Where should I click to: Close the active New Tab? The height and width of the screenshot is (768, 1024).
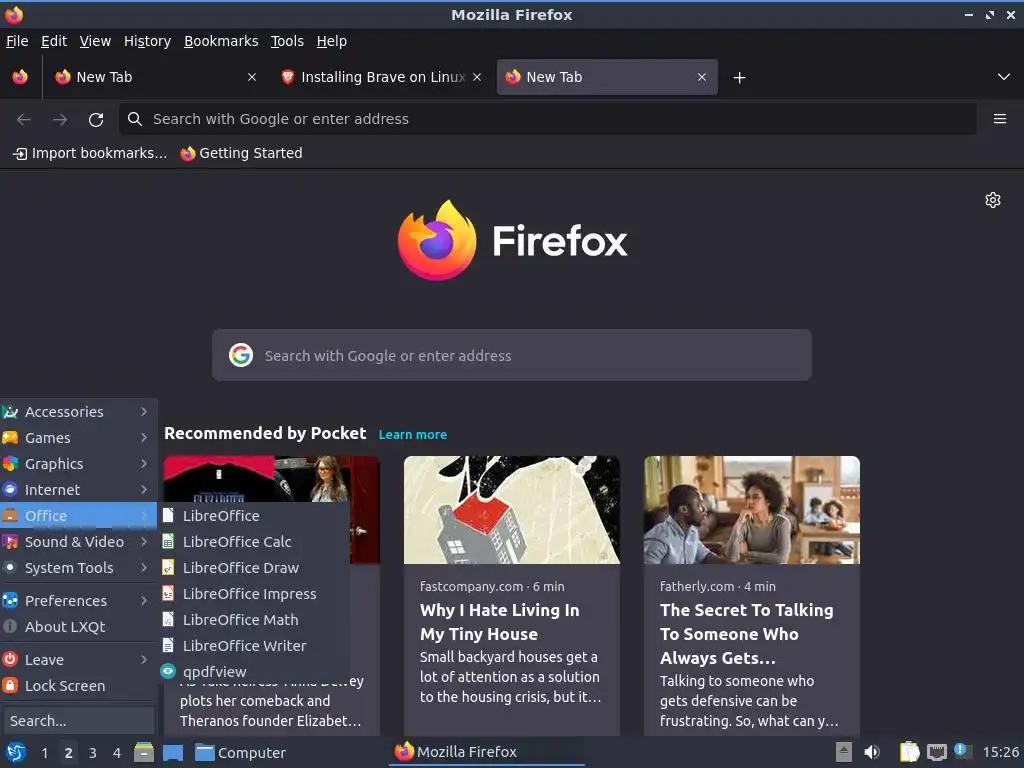pyautogui.click(x=701, y=77)
